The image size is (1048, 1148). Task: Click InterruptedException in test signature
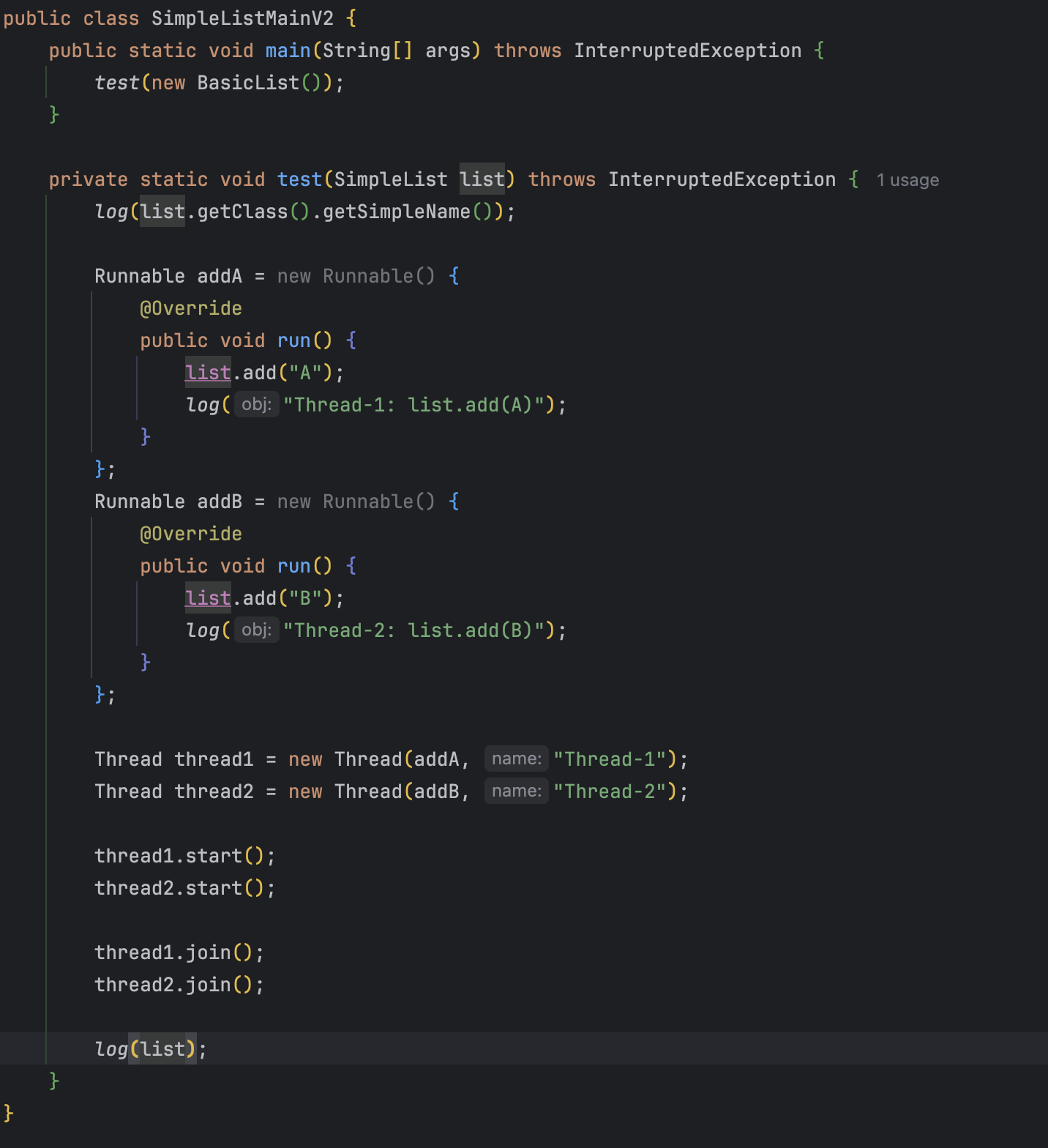tap(722, 179)
